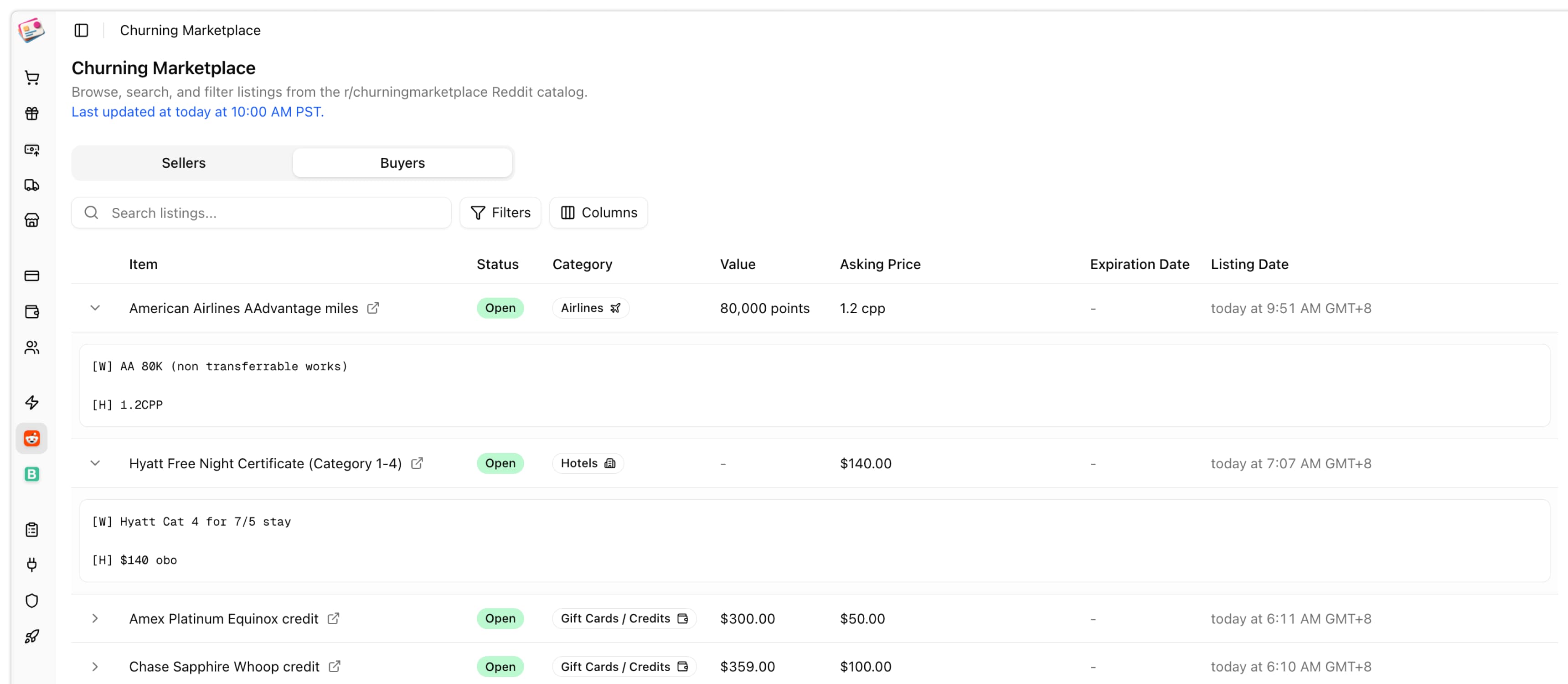The image size is (1568, 684).
Task: Select the Amex Platinum Equinox credit title
Action: coord(223,619)
